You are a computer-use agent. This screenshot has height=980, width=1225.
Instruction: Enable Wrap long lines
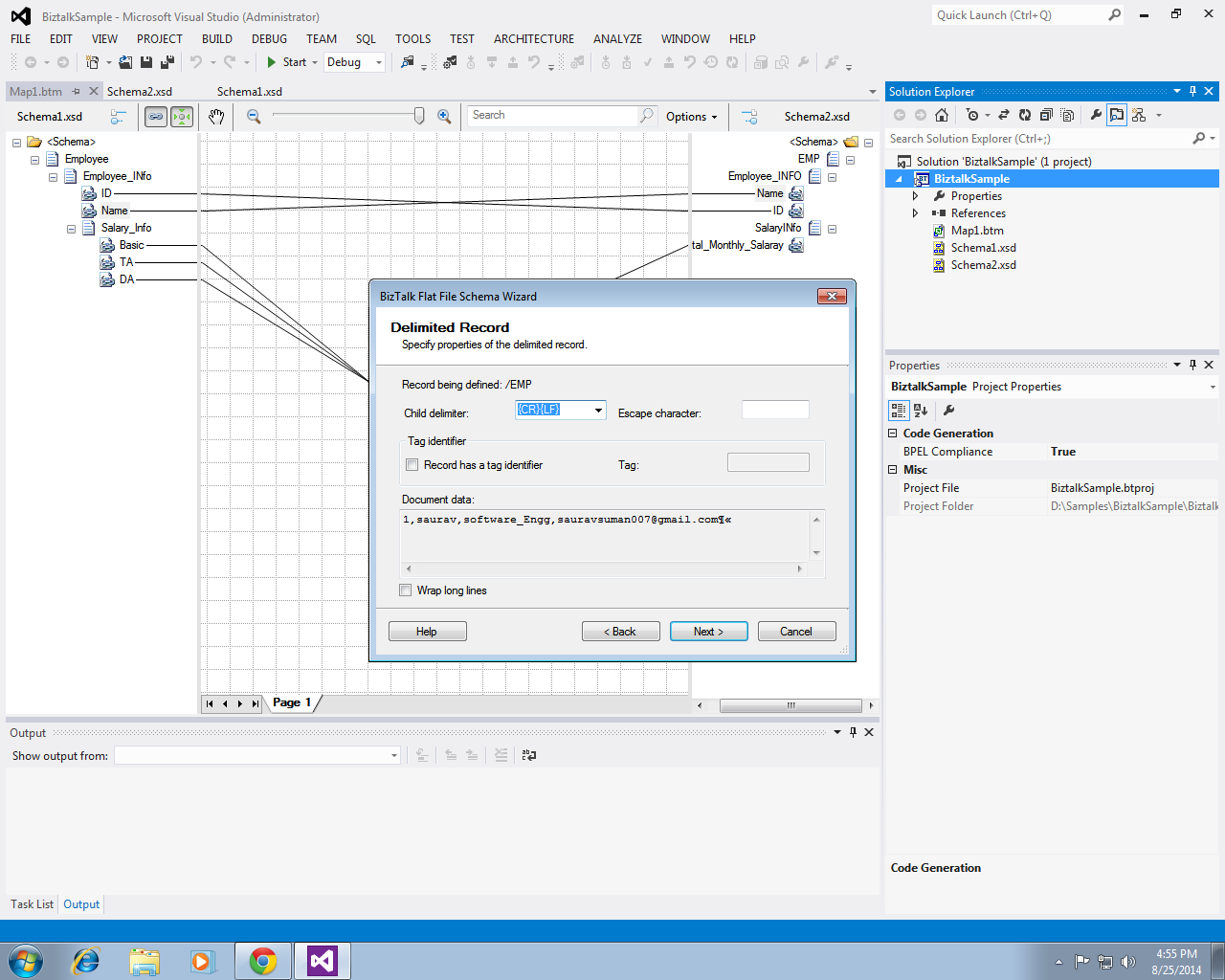point(406,590)
